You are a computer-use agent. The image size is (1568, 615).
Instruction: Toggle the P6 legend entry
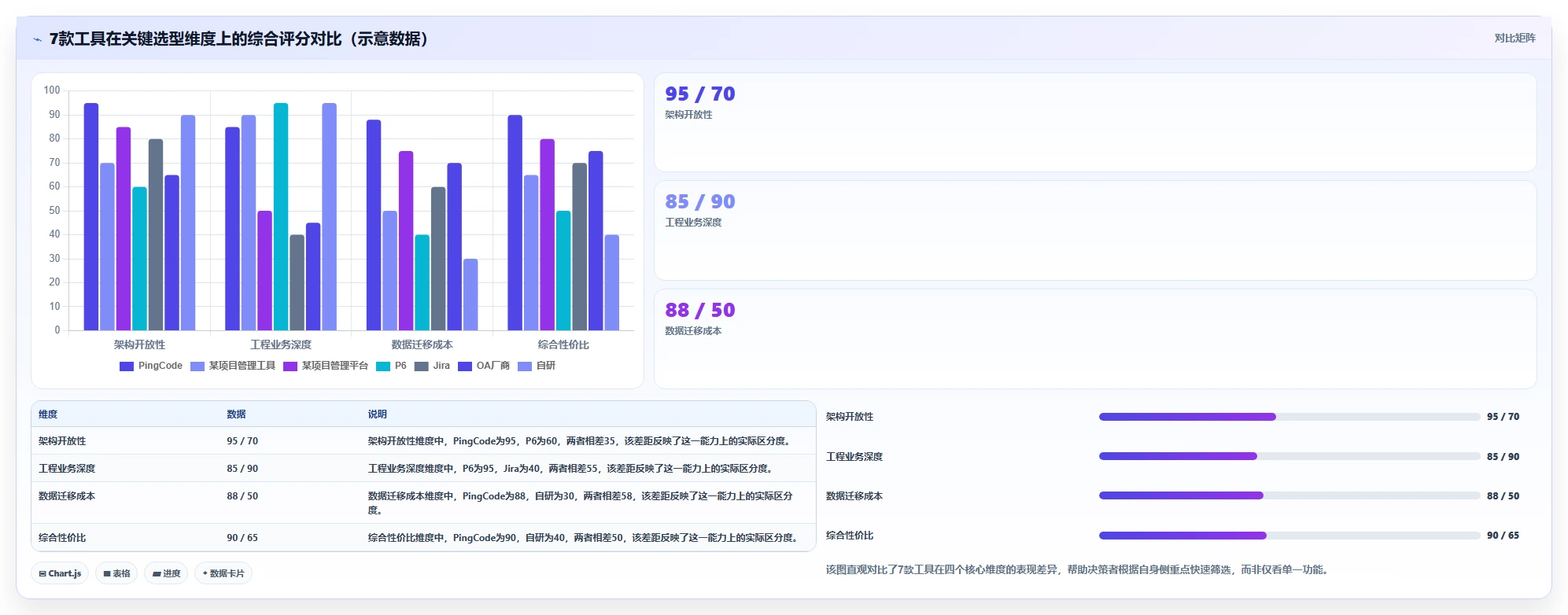click(391, 366)
